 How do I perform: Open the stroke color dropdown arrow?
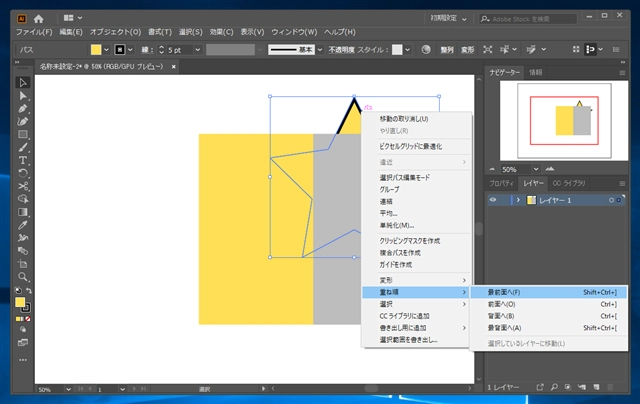130,50
